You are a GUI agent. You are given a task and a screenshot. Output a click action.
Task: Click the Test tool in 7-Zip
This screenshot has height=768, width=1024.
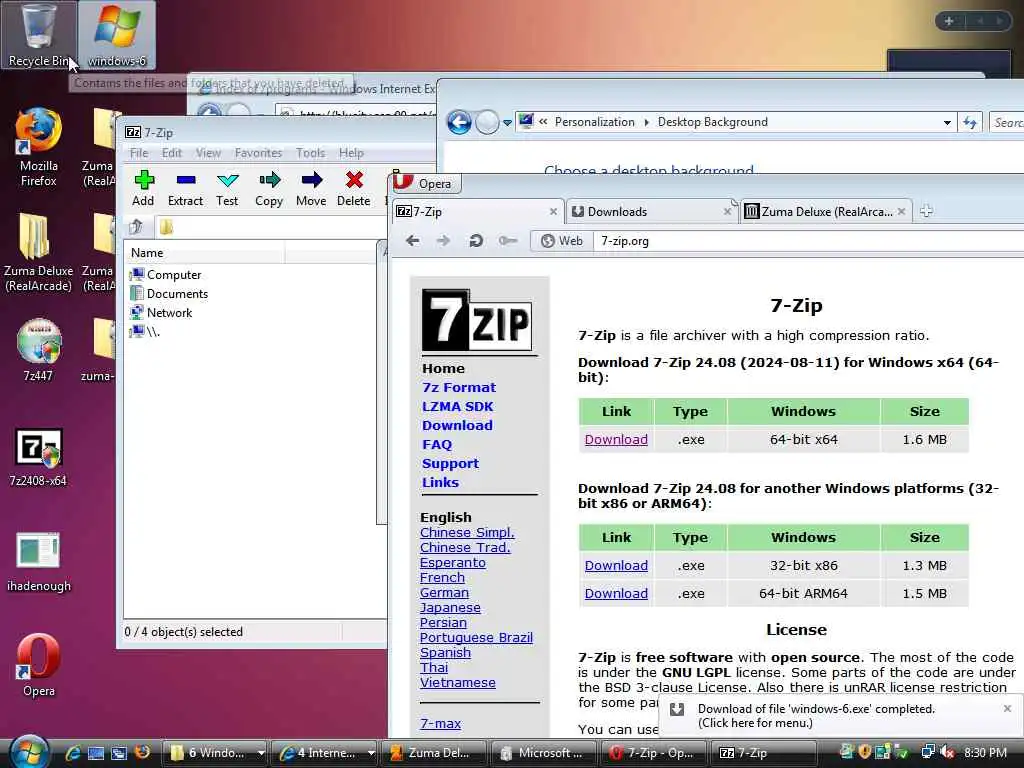pyautogui.click(x=227, y=188)
